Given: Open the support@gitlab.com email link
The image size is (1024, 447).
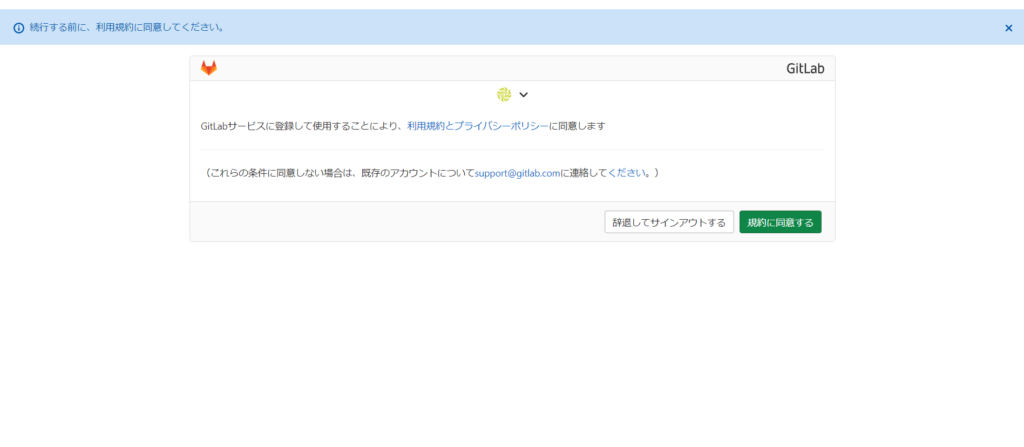Looking at the screenshot, I should point(517,173).
